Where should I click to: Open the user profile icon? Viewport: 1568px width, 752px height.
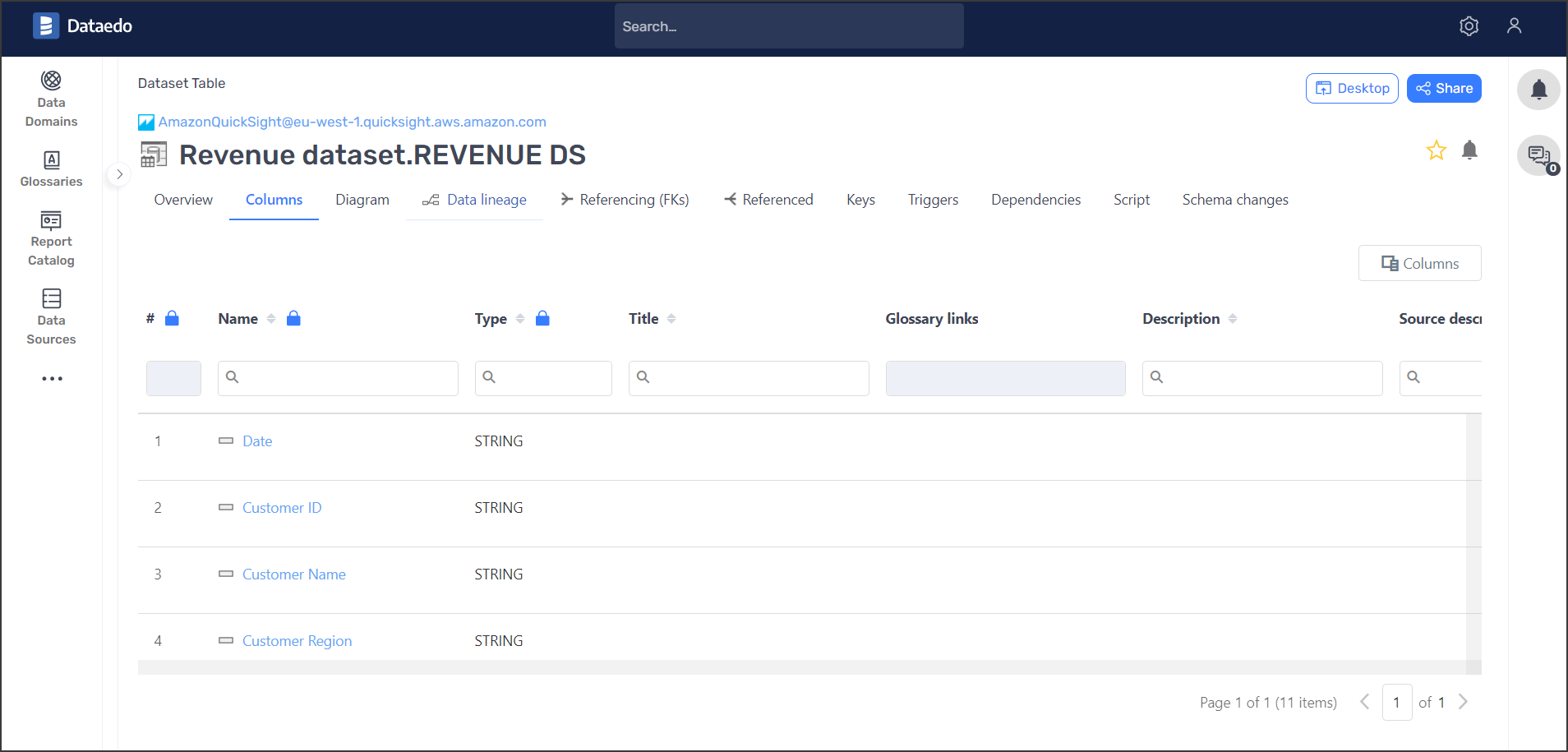(x=1514, y=26)
